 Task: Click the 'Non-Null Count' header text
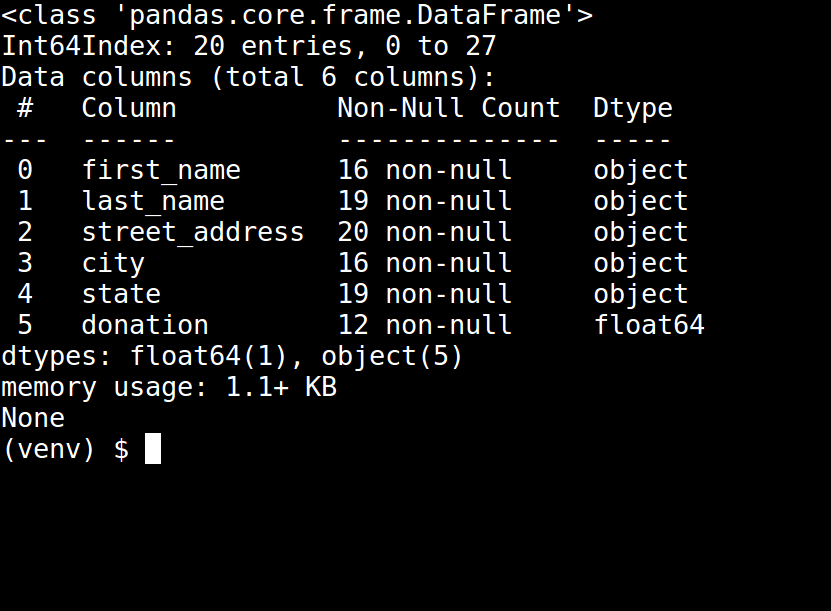tap(449, 108)
